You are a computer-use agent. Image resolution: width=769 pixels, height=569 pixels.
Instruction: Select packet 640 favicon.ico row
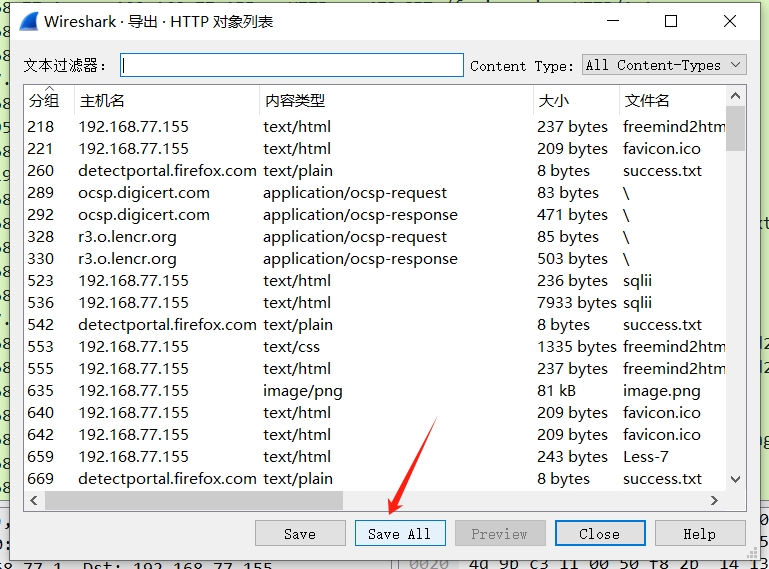[375, 413]
